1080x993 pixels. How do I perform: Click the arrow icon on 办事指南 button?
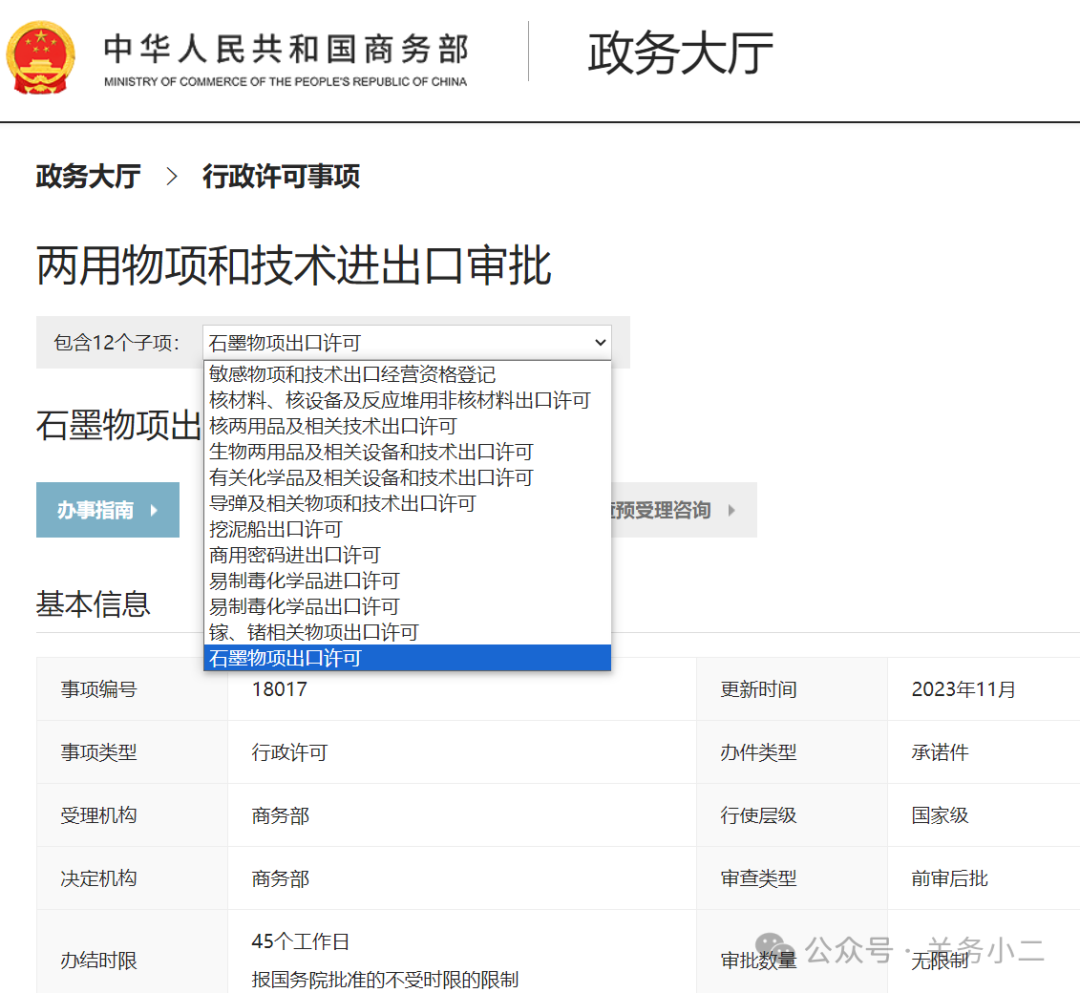157,510
